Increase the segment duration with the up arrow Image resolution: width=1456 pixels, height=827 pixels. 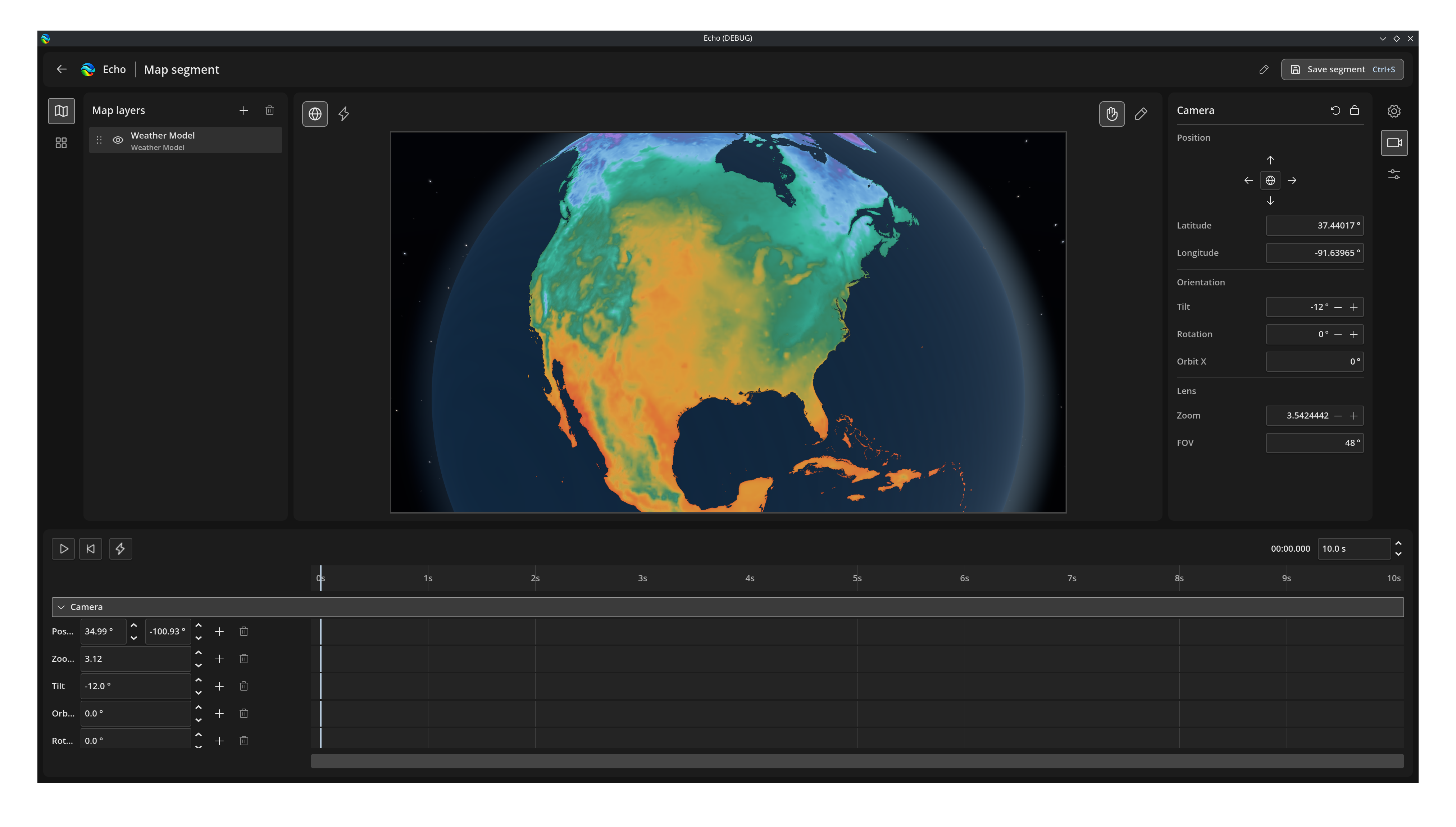[1398, 543]
